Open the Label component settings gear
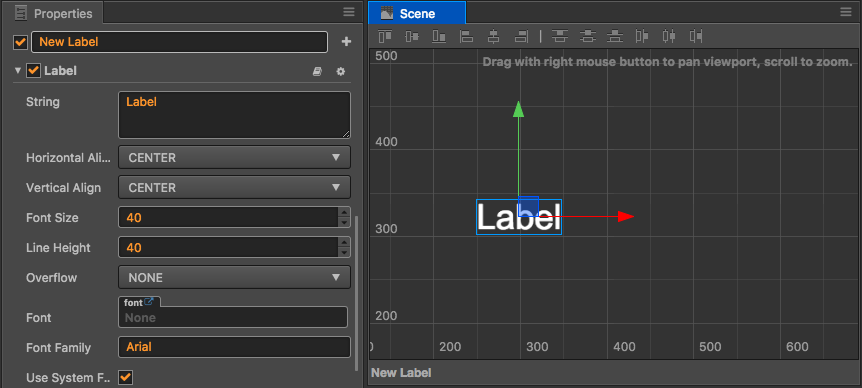The image size is (862, 388). 341,71
